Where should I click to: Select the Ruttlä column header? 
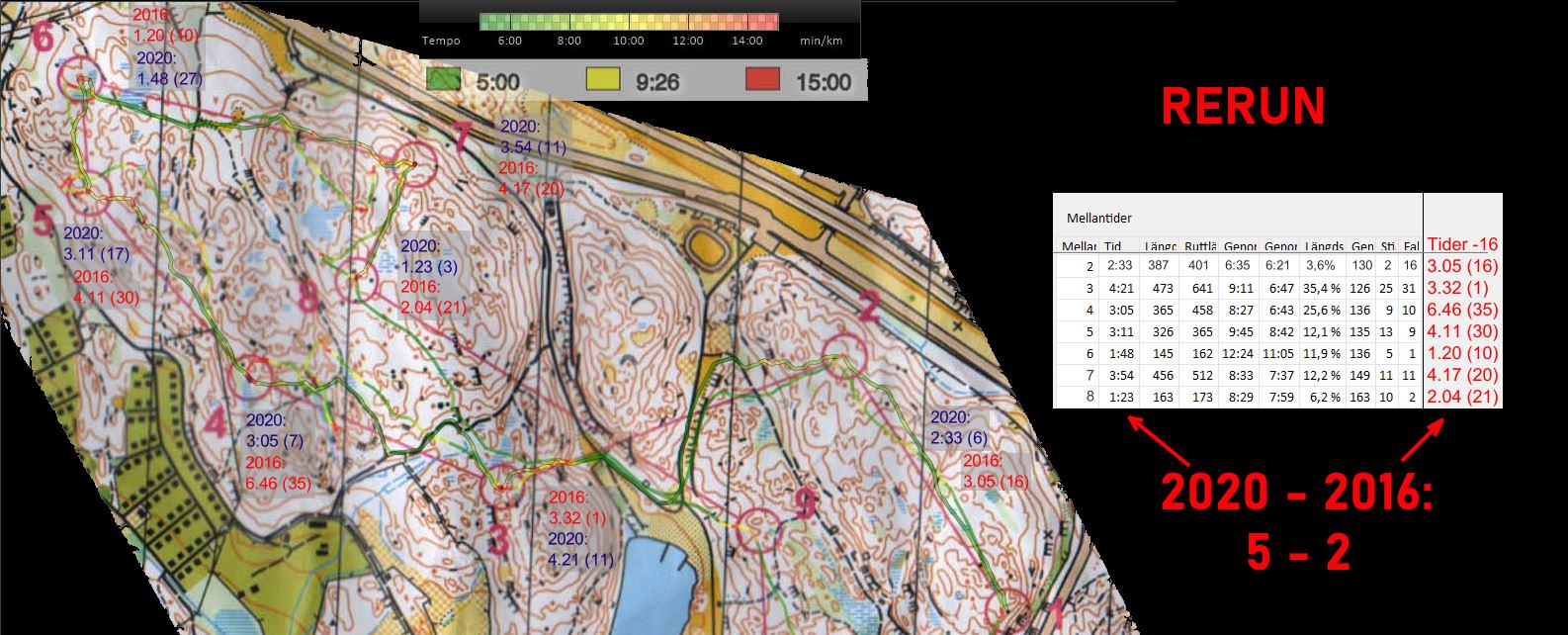pyautogui.click(x=1200, y=246)
